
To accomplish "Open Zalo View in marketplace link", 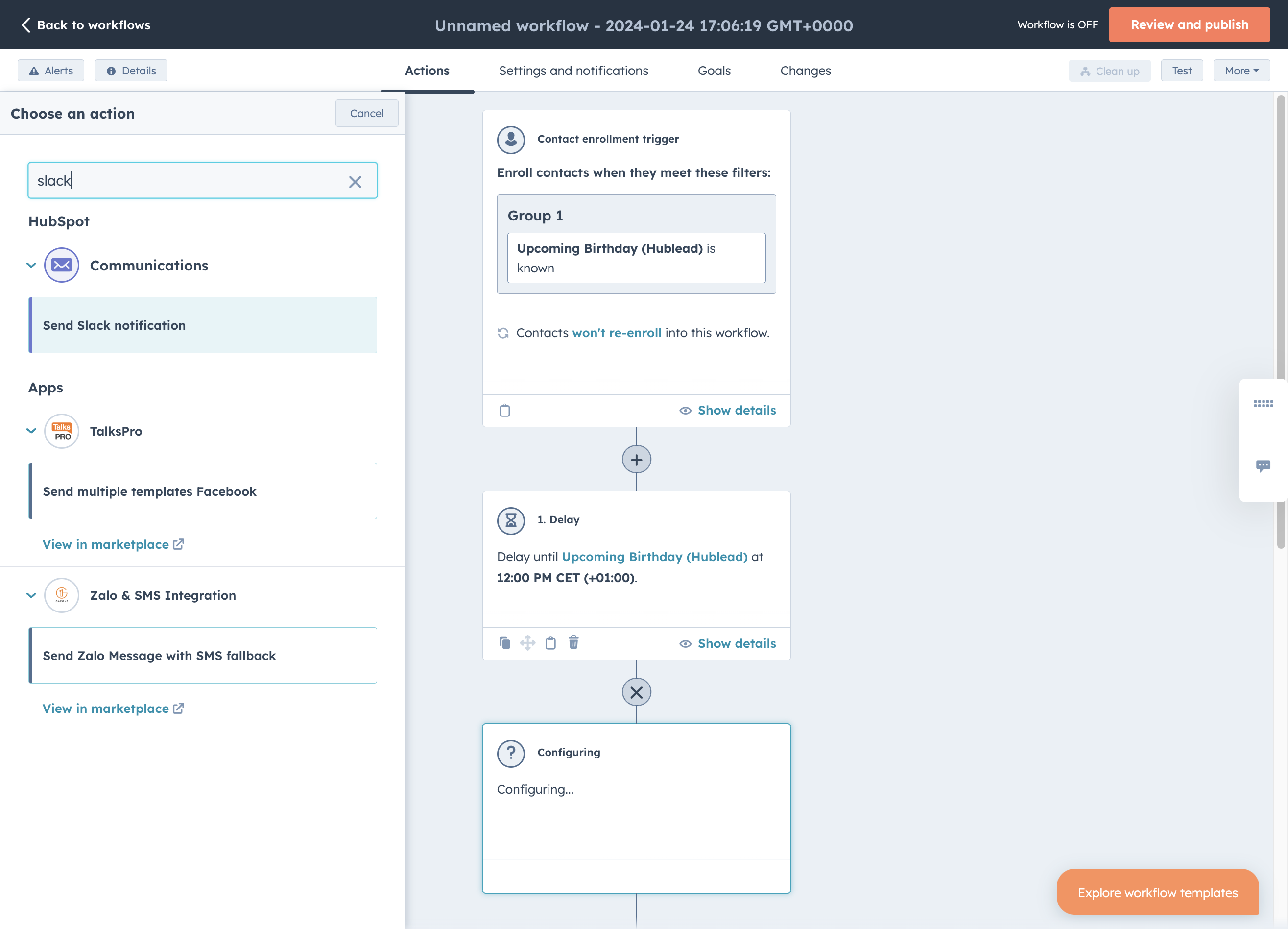I will [113, 709].
